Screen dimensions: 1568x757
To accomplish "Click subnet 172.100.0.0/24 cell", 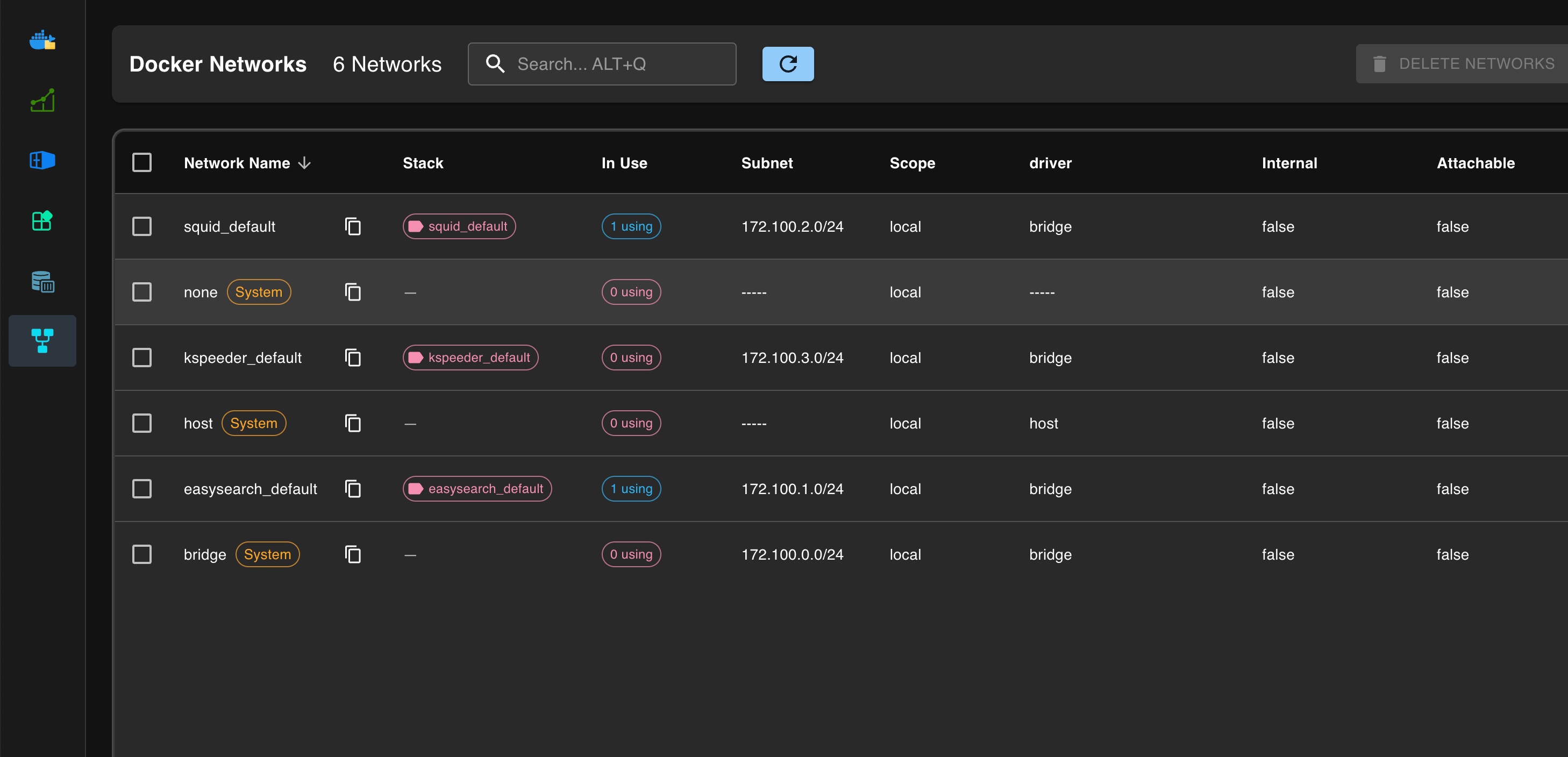I will point(793,555).
